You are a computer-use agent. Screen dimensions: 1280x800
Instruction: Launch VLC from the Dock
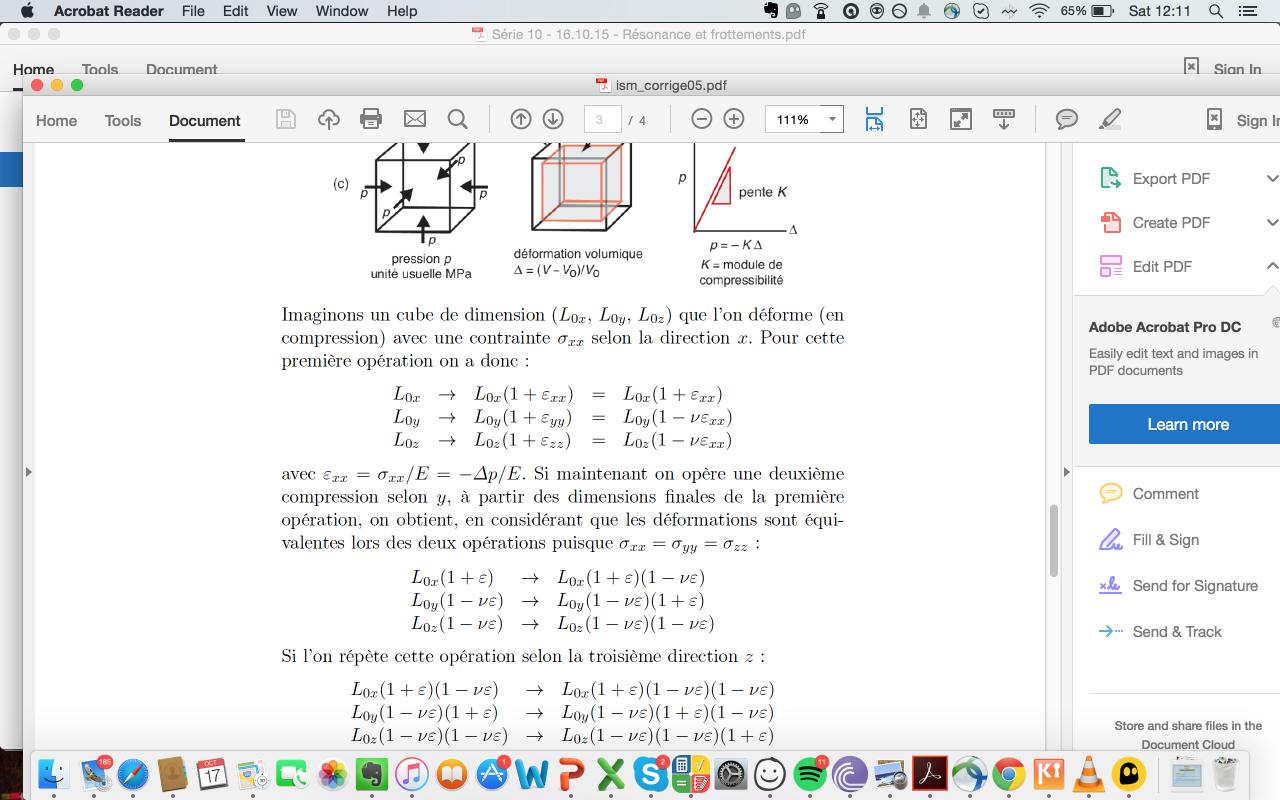tap(1088, 774)
